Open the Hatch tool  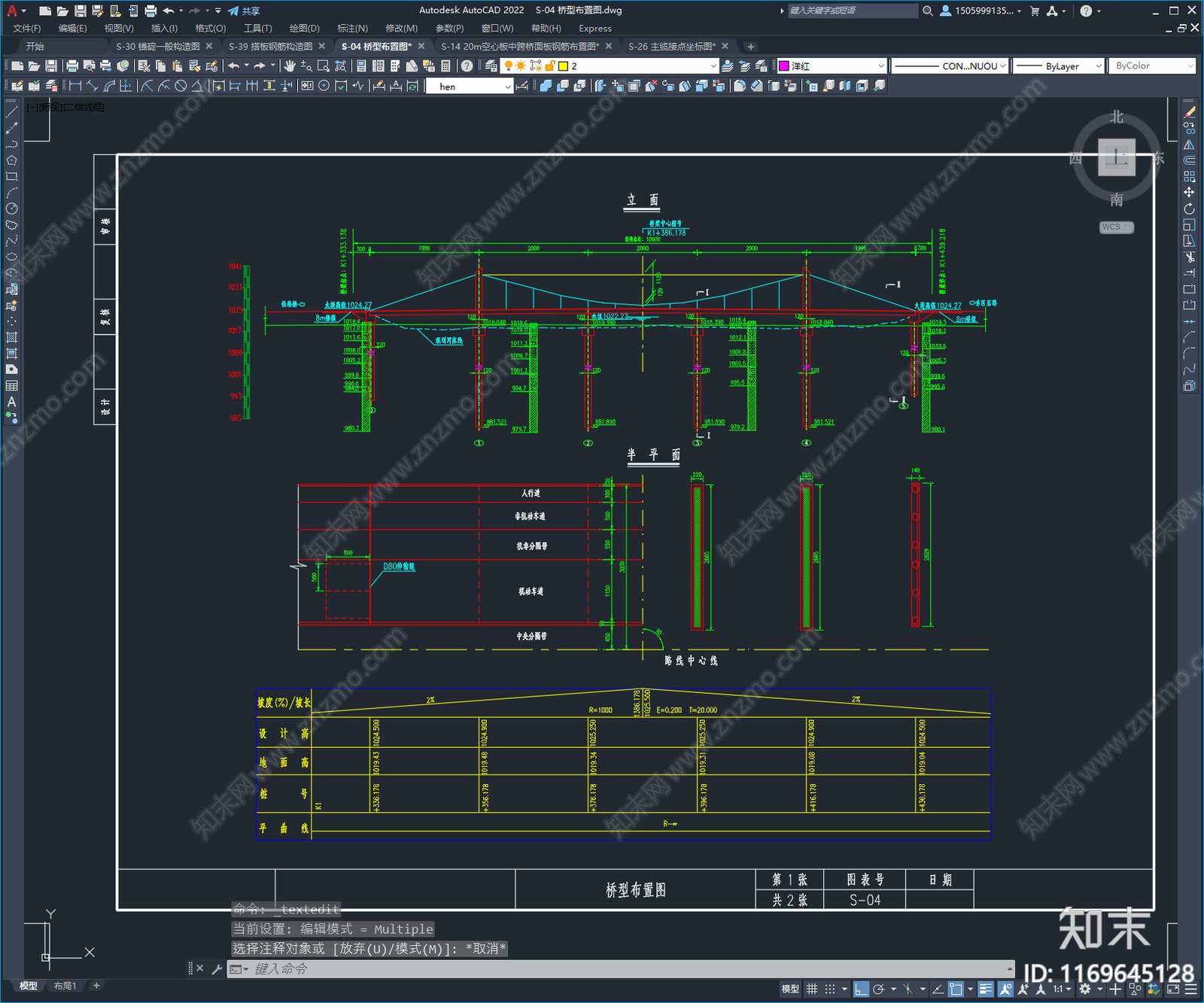[x=11, y=336]
